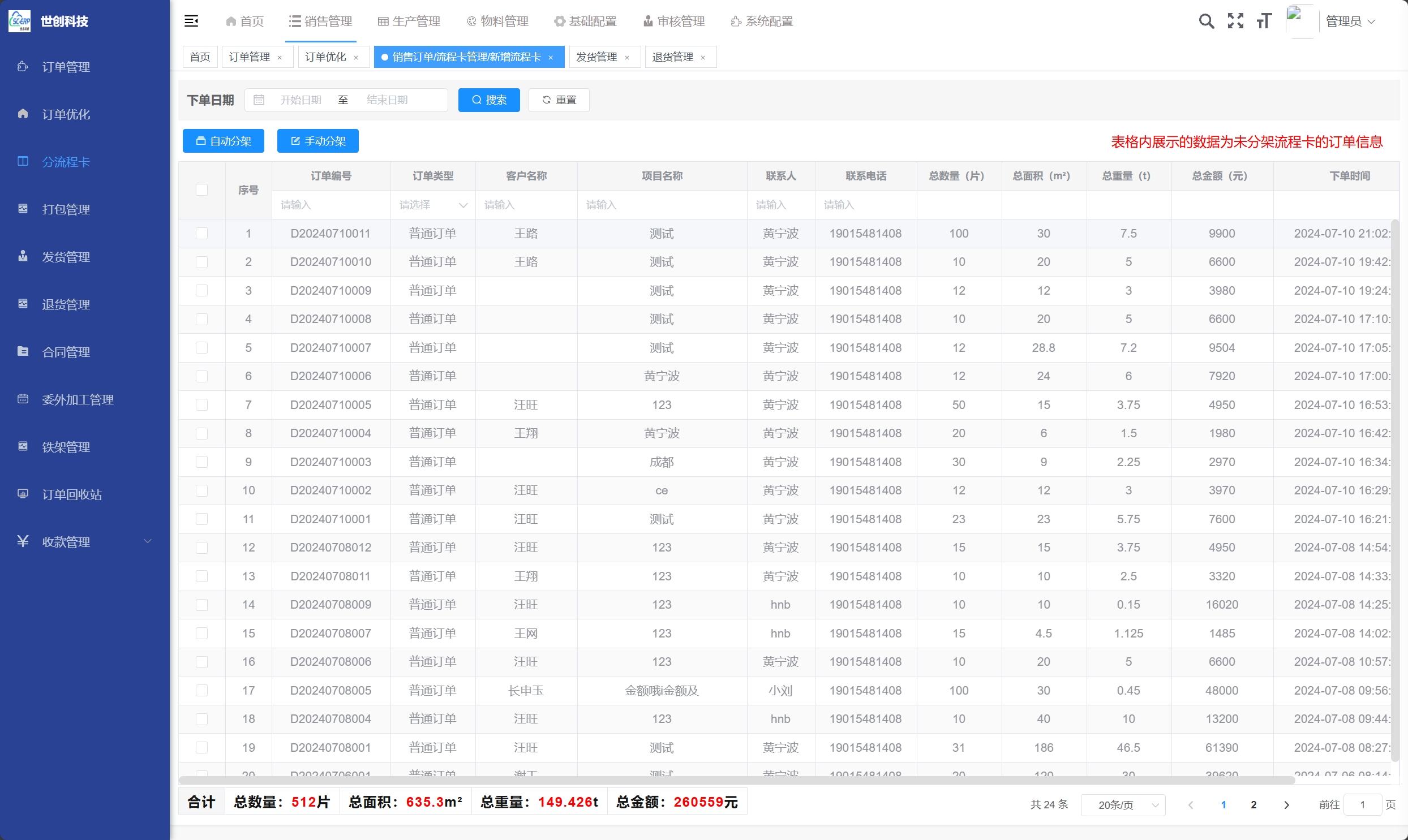The image size is (1408, 840).
Task: Click the horizontal table scrollbar
Action: pos(737,781)
